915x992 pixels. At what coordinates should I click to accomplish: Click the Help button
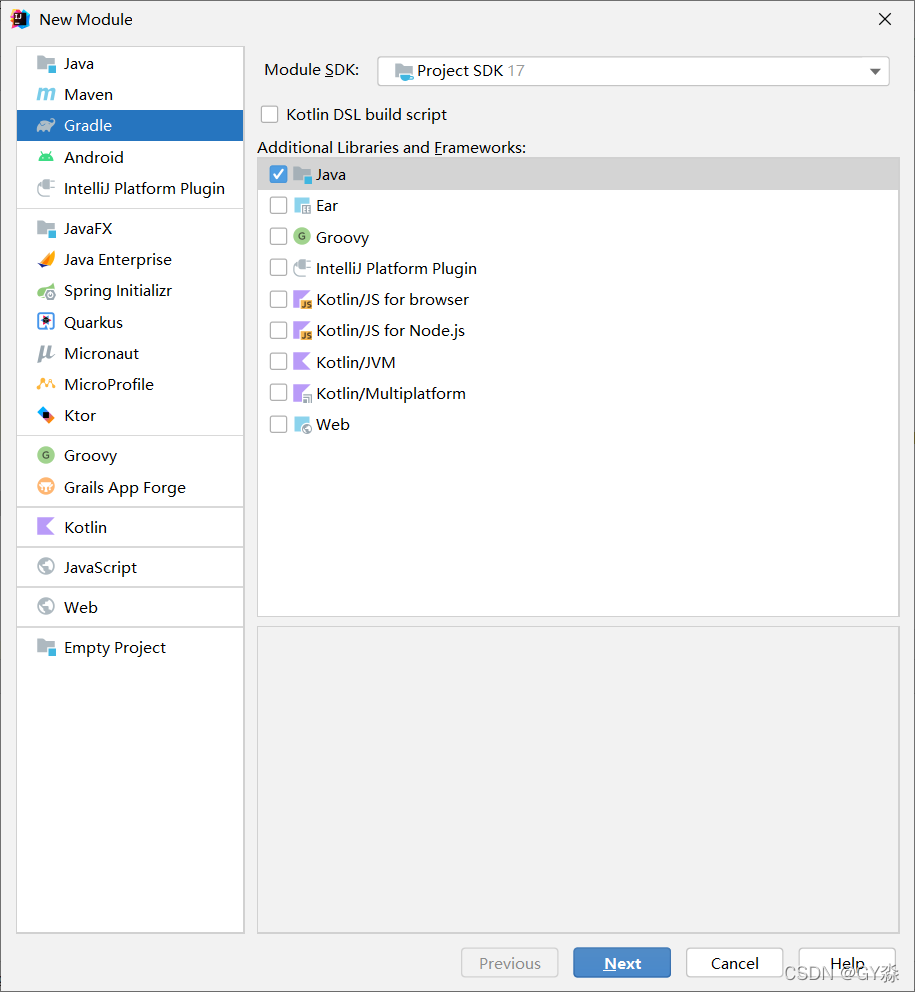tap(847, 963)
